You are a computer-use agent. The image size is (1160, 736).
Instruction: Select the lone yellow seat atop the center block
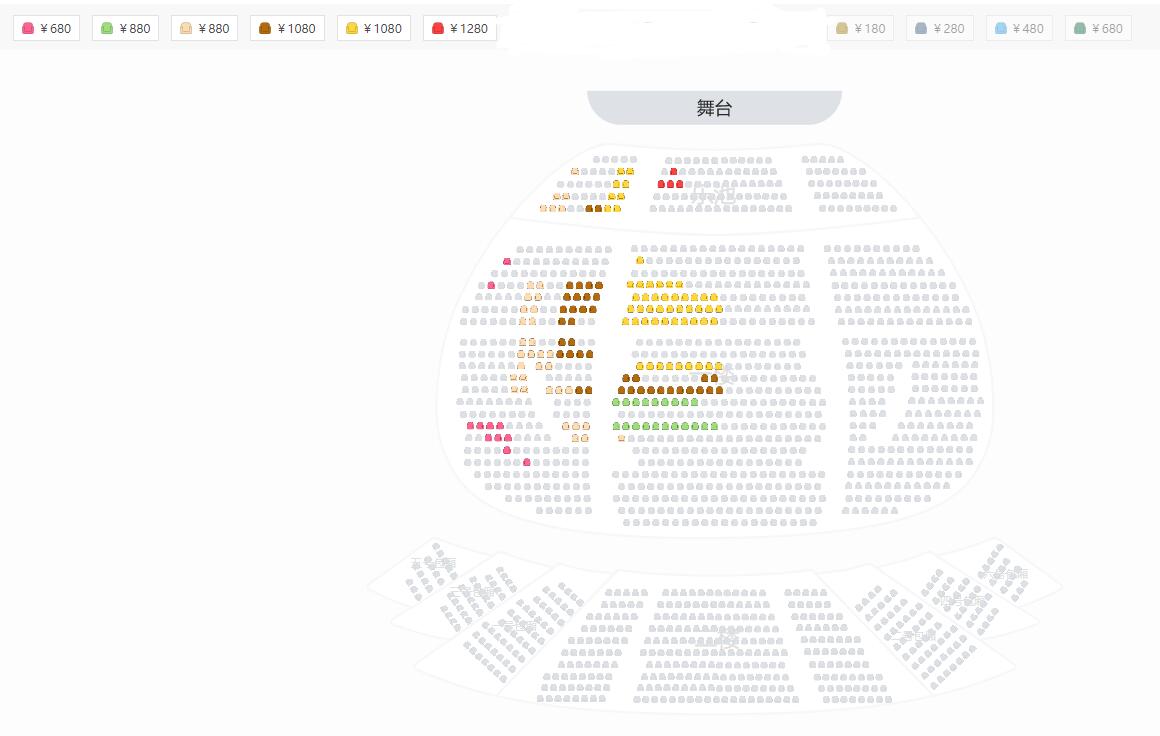pos(640,260)
